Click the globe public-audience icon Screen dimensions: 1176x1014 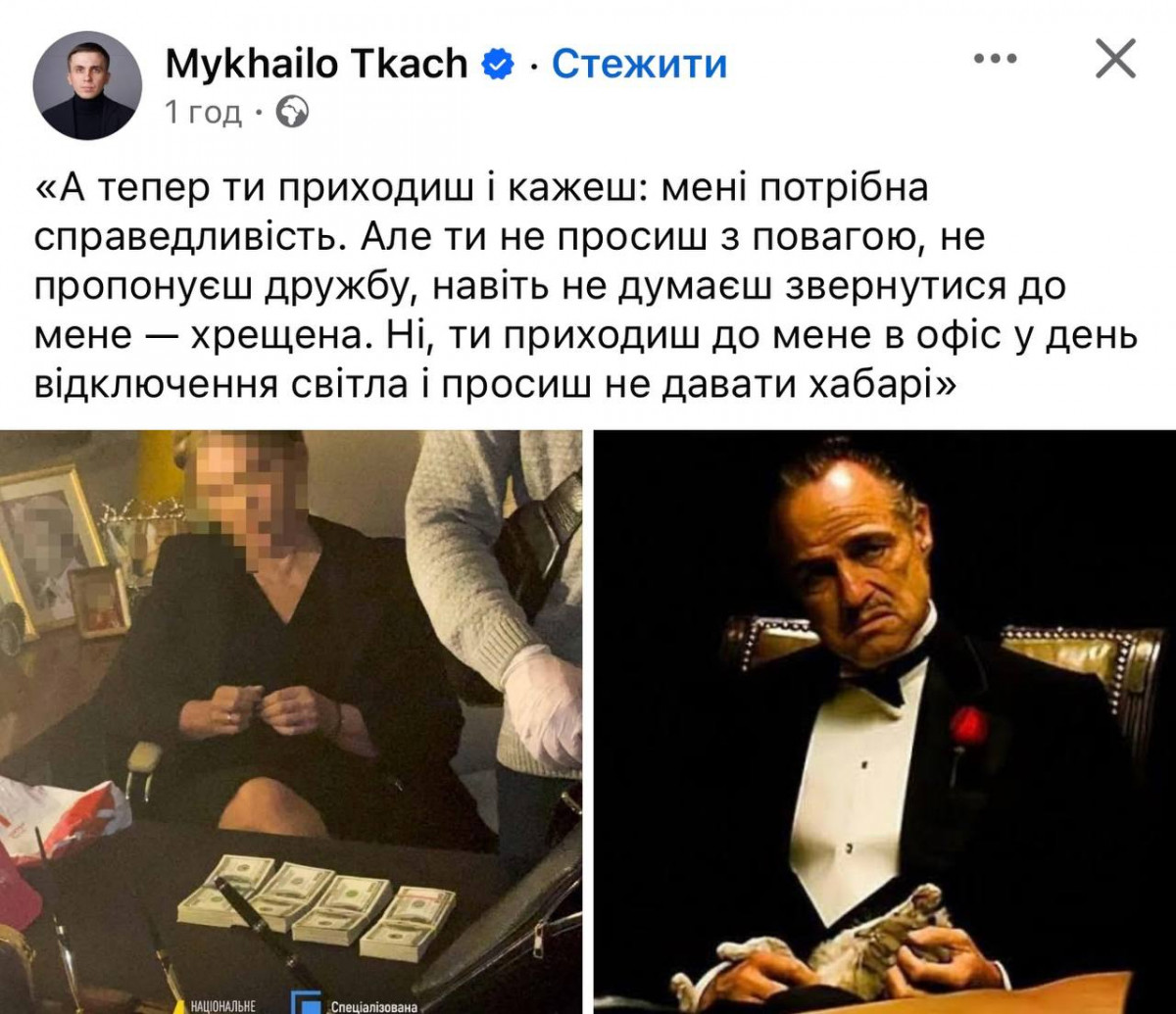tap(292, 114)
